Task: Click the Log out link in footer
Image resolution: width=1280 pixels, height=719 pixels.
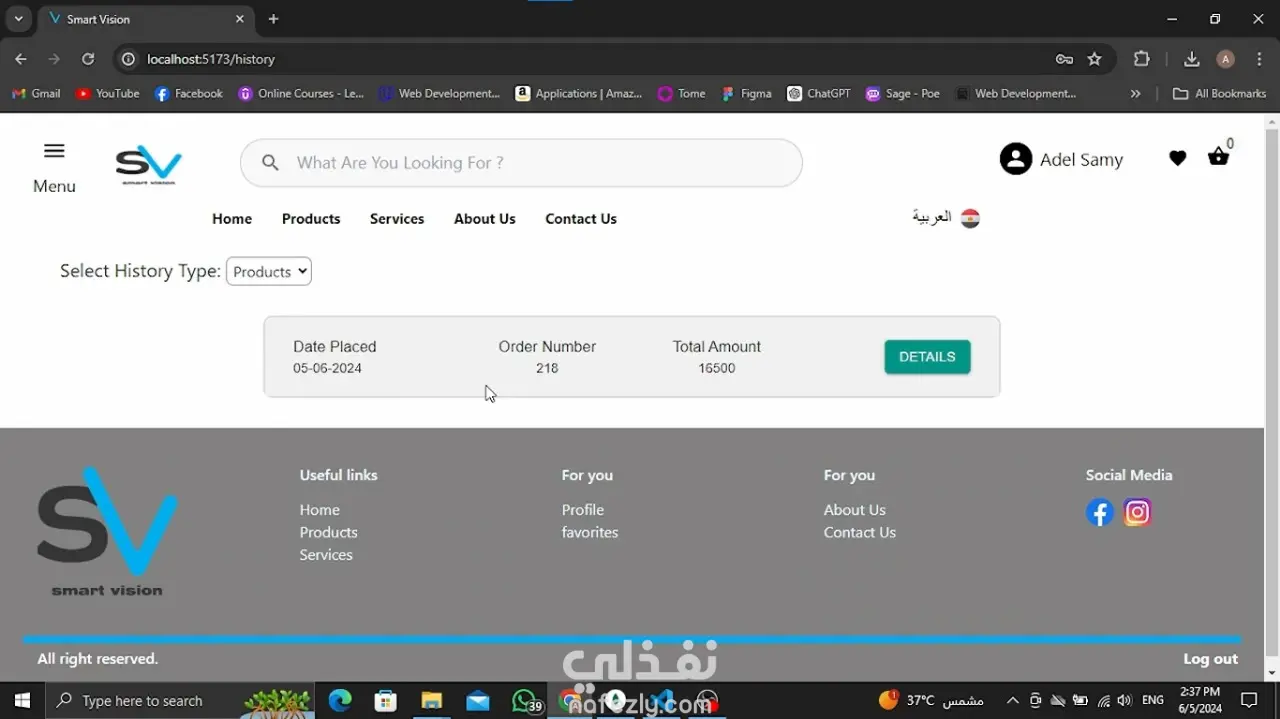Action: coord(1210,659)
